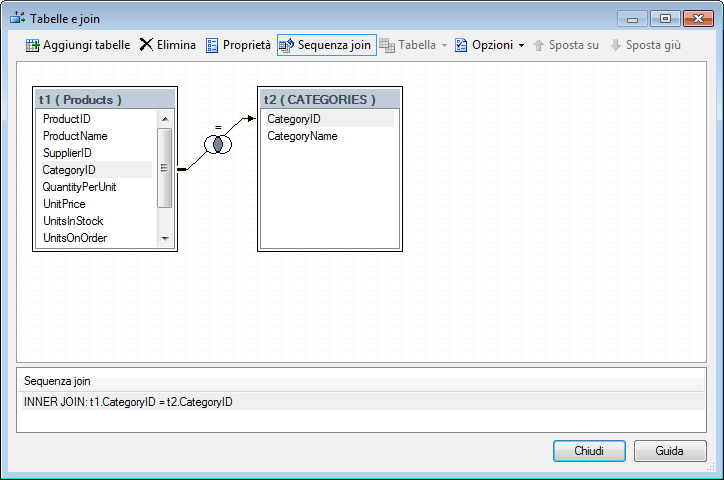
Task: Select CategoryID field in CATEGORIES table
Action: point(330,119)
